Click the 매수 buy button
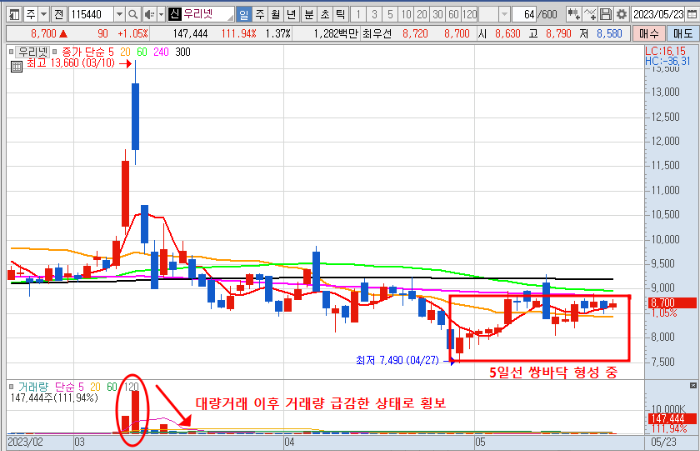This screenshot has height=451, width=700. pyautogui.click(x=649, y=33)
